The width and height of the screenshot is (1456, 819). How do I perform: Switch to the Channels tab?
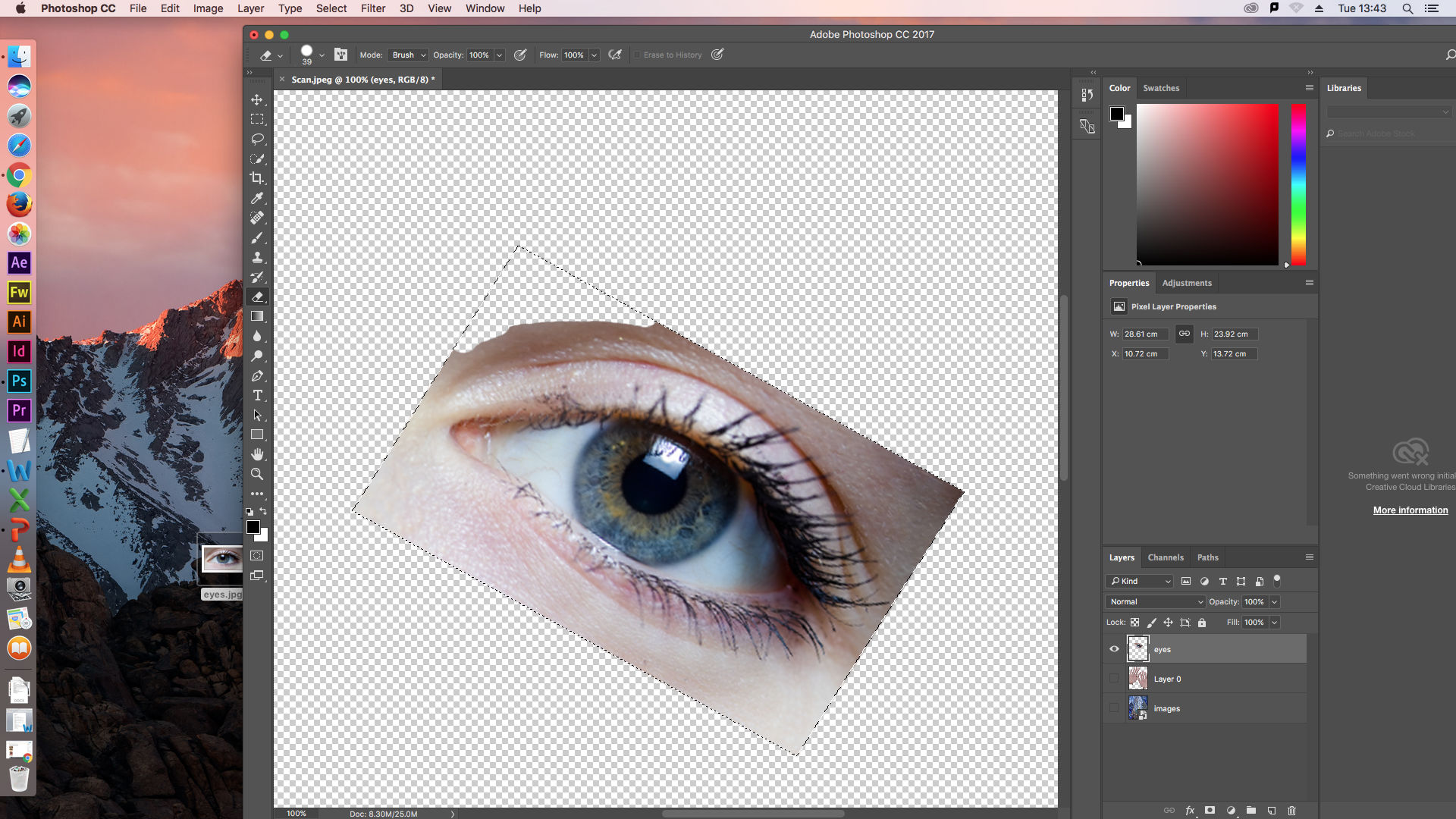pyautogui.click(x=1165, y=557)
